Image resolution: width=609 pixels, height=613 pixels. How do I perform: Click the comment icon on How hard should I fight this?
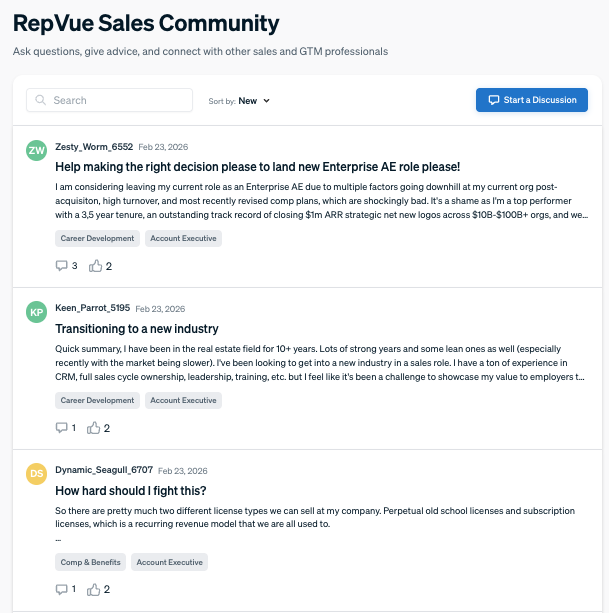[61, 589]
